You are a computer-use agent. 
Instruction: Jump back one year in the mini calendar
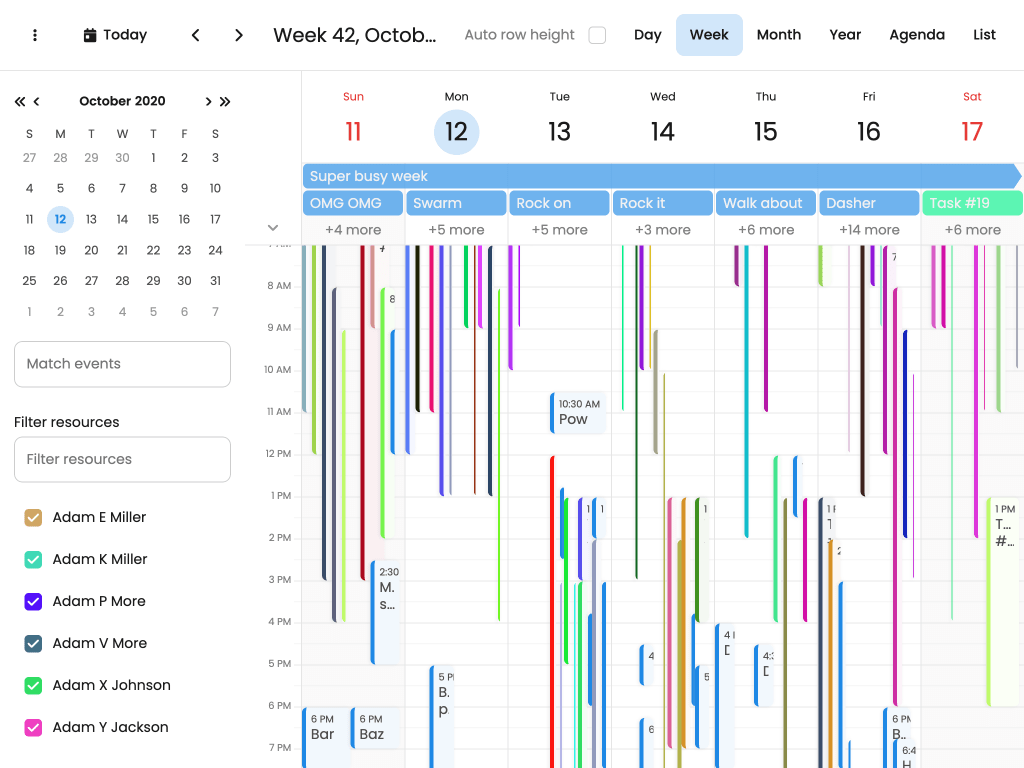pyautogui.click(x=19, y=101)
